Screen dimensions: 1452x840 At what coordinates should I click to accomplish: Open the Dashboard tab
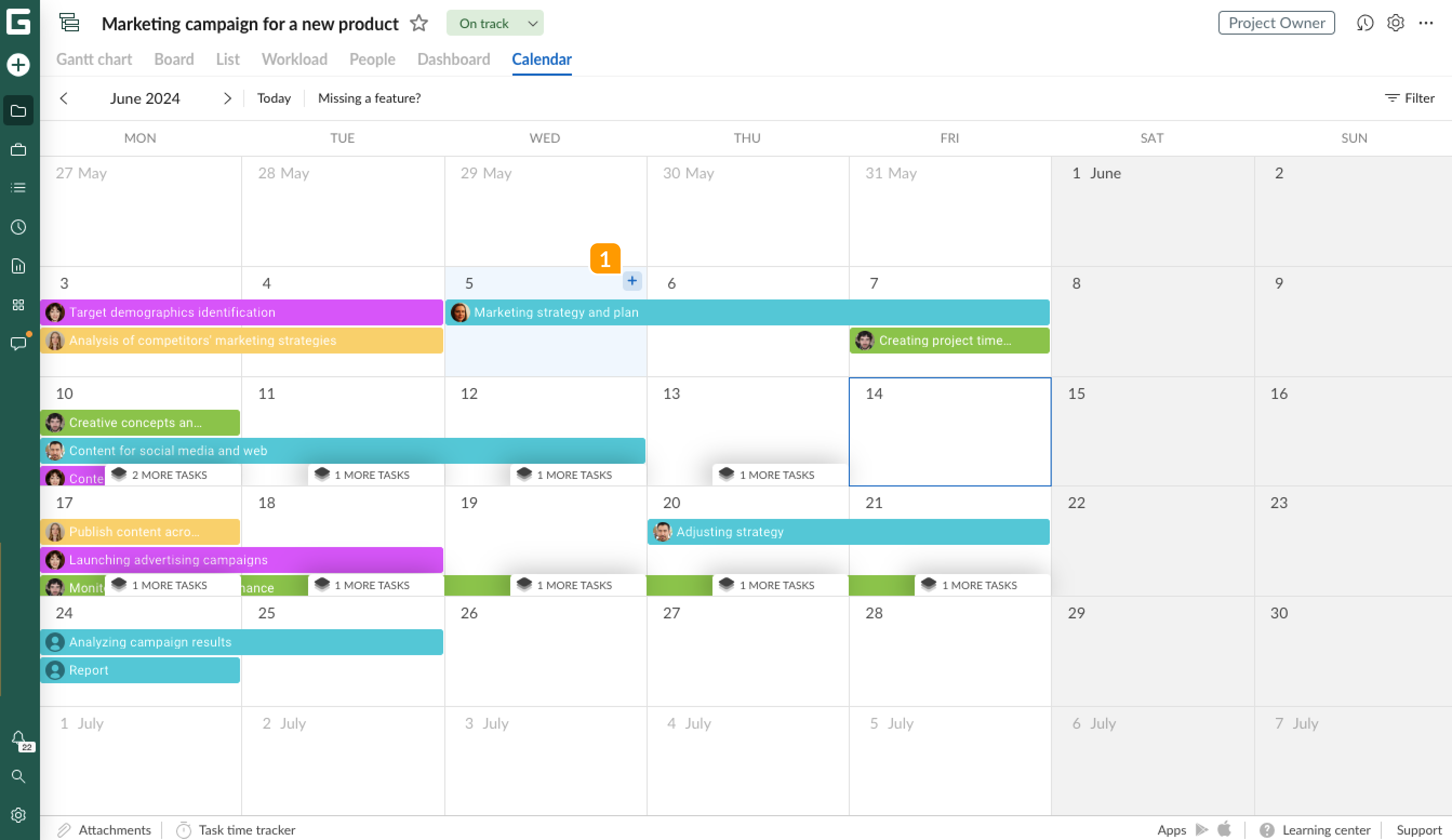tap(454, 59)
